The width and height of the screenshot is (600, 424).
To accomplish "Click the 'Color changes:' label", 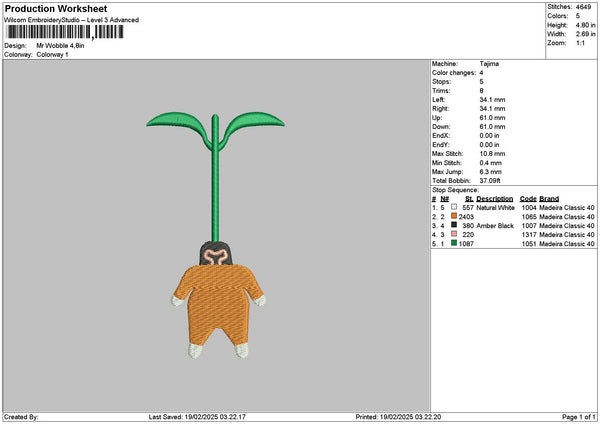I will (x=454, y=73).
